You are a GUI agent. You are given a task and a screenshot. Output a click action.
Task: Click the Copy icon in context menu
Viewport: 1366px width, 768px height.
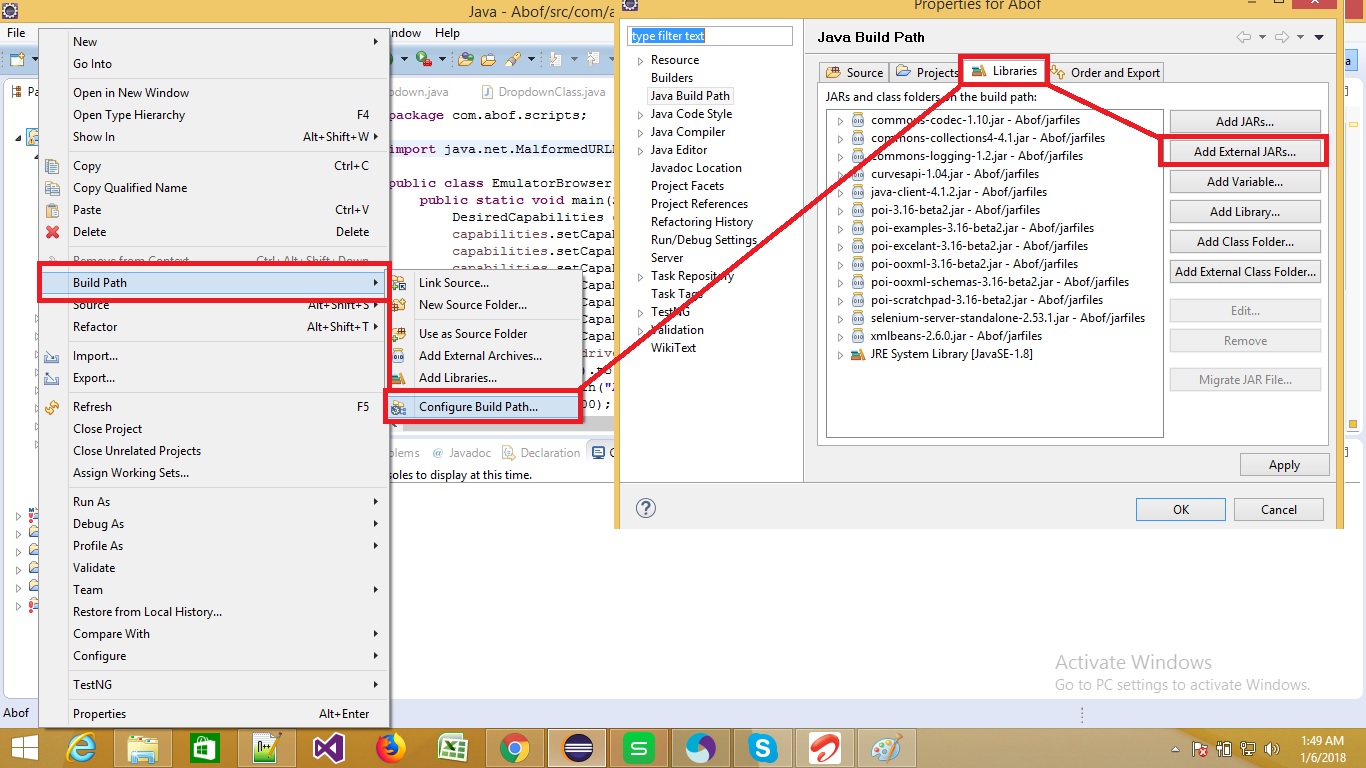point(53,166)
